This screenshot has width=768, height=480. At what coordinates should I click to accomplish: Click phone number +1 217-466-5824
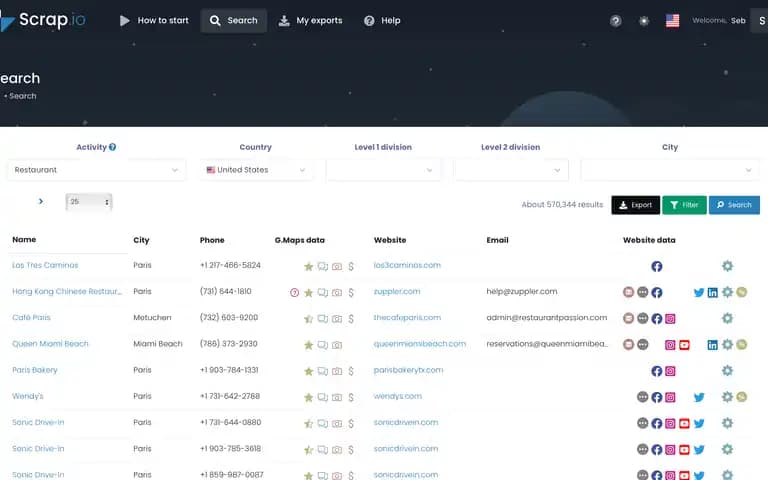[x=230, y=265]
